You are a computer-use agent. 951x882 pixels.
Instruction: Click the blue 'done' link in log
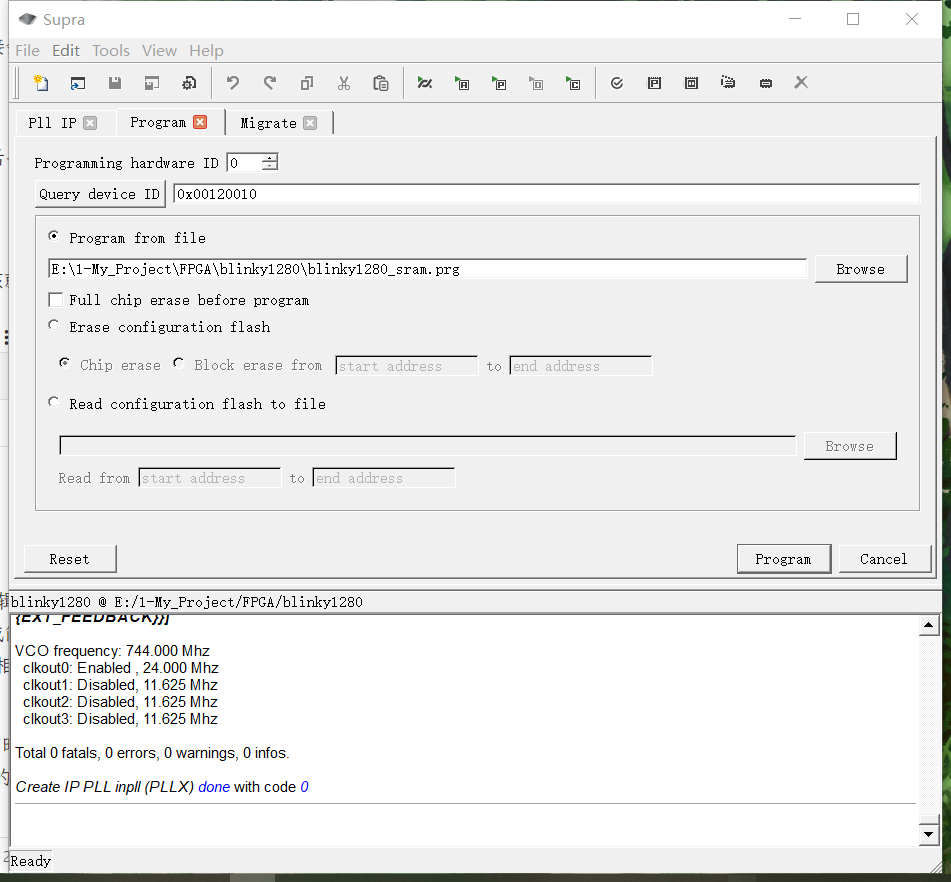(214, 787)
